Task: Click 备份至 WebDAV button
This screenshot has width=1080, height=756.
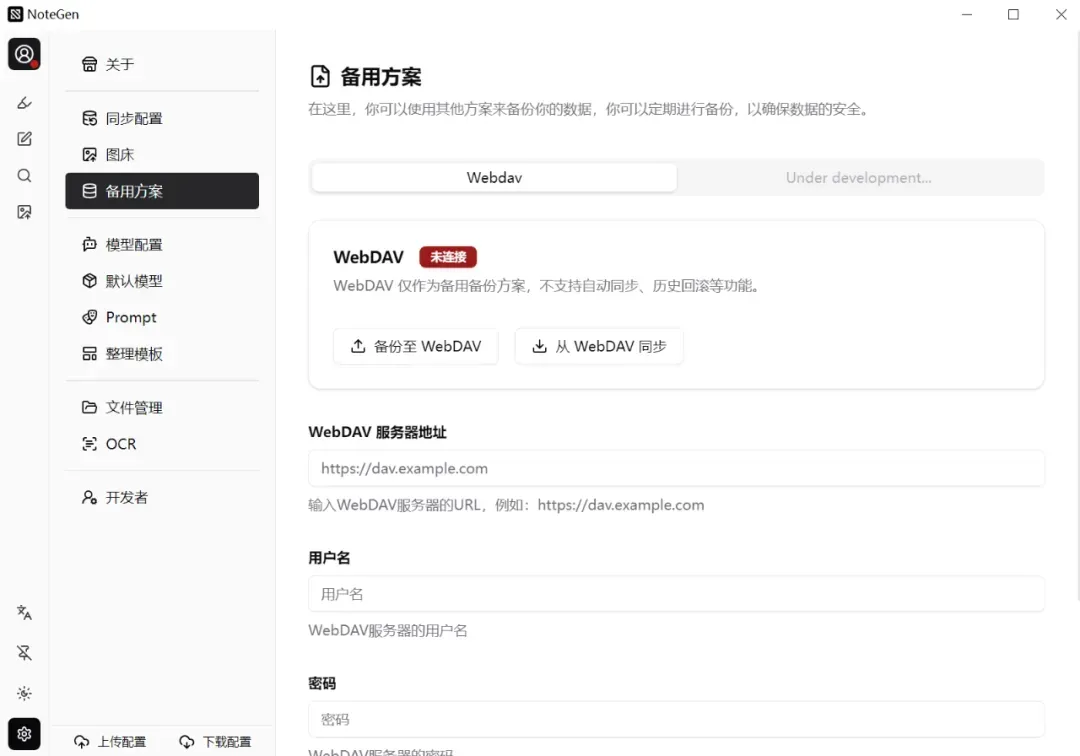Action: 416,346
